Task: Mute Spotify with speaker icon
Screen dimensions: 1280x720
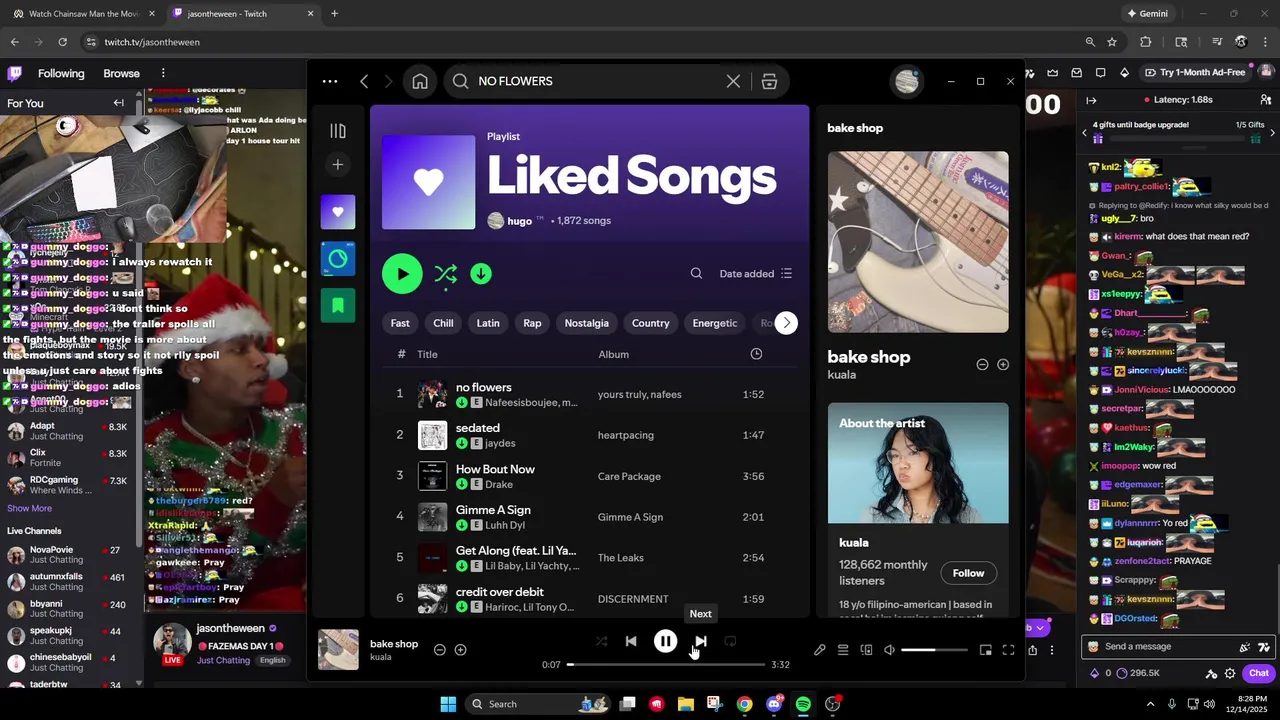Action: (x=889, y=650)
